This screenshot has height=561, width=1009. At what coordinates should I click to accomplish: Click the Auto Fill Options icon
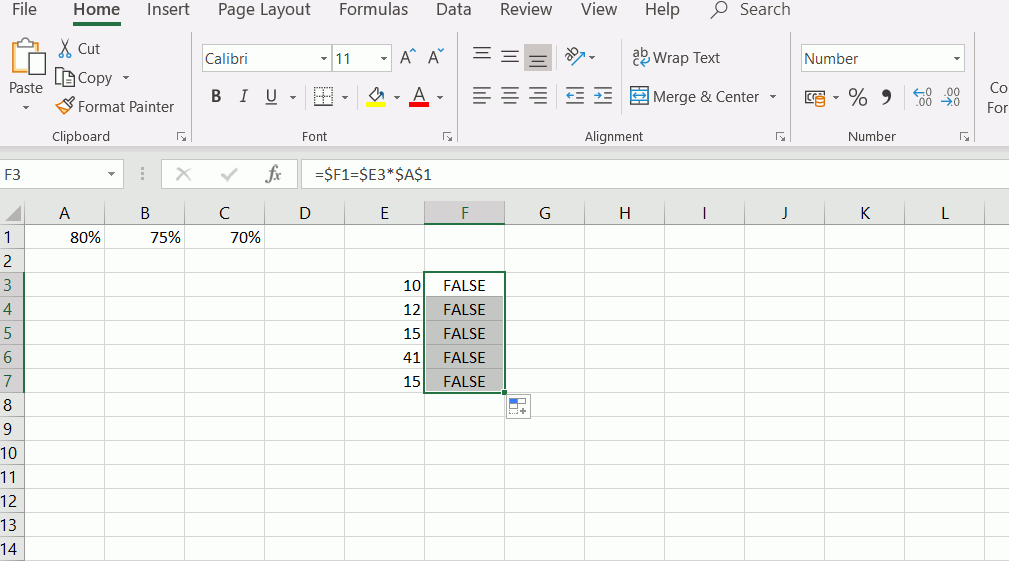pyautogui.click(x=518, y=406)
